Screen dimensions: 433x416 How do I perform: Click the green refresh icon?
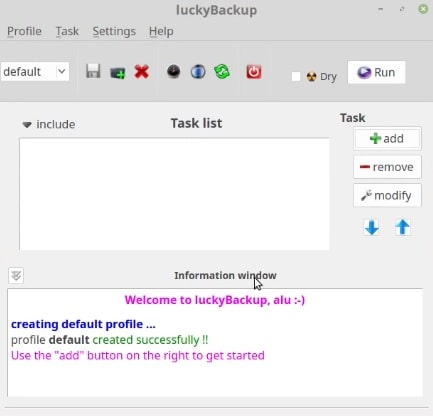click(x=222, y=71)
